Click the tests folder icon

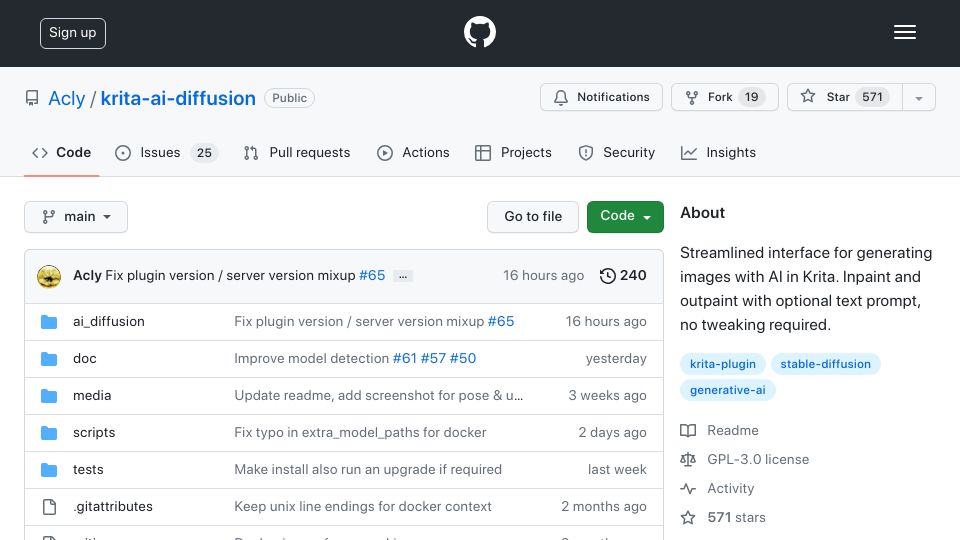pyautogui.click(x=49, y=470)
